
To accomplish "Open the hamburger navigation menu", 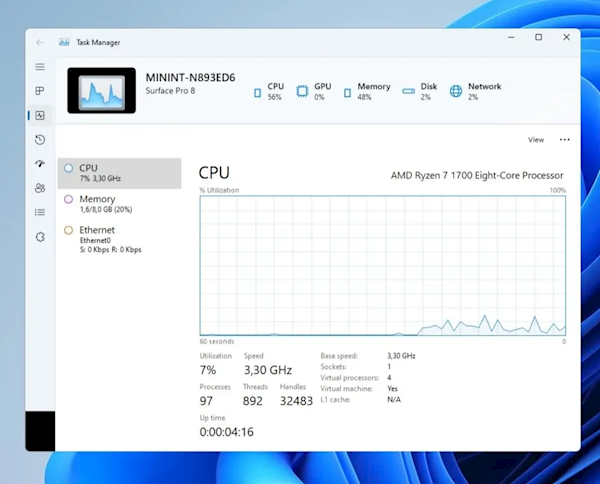I will (x=40, y=66).
